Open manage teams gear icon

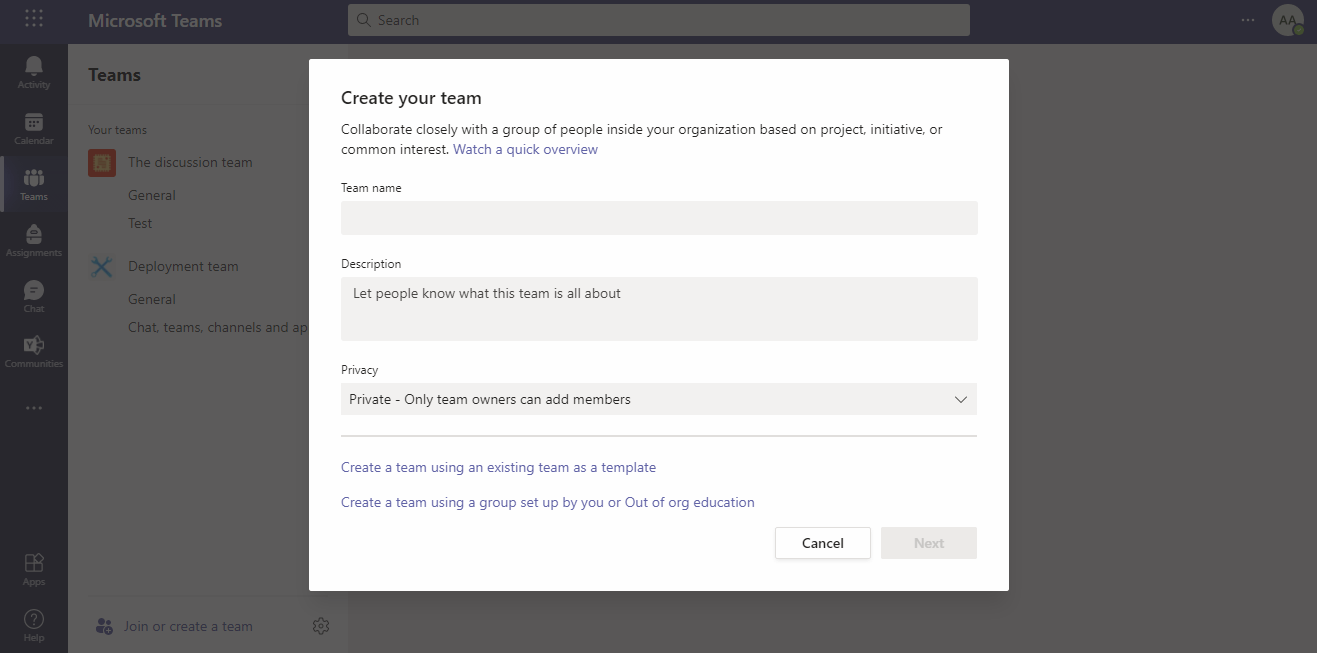click(321, 626)
